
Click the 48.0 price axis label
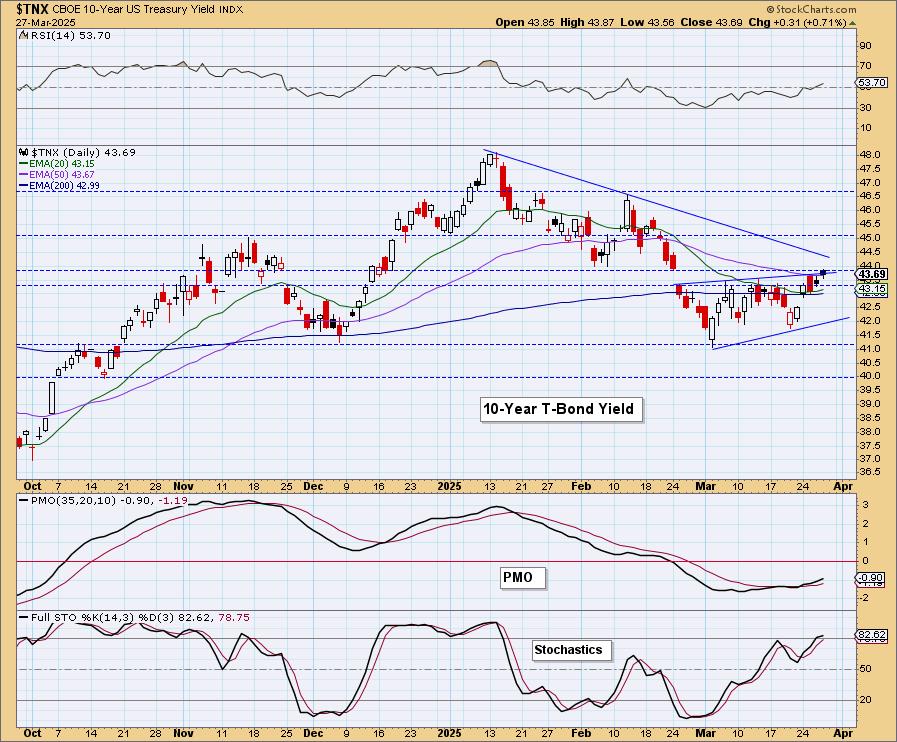(870, 155)
